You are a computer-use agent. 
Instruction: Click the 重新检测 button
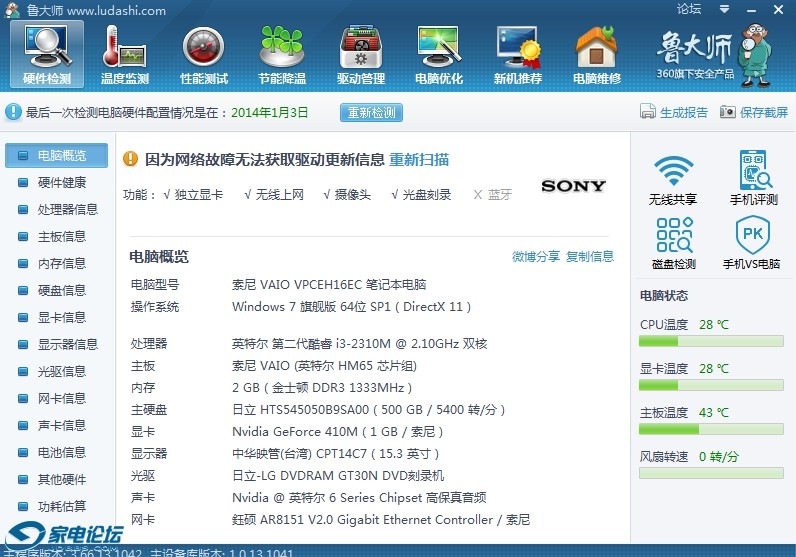(371, 113)
